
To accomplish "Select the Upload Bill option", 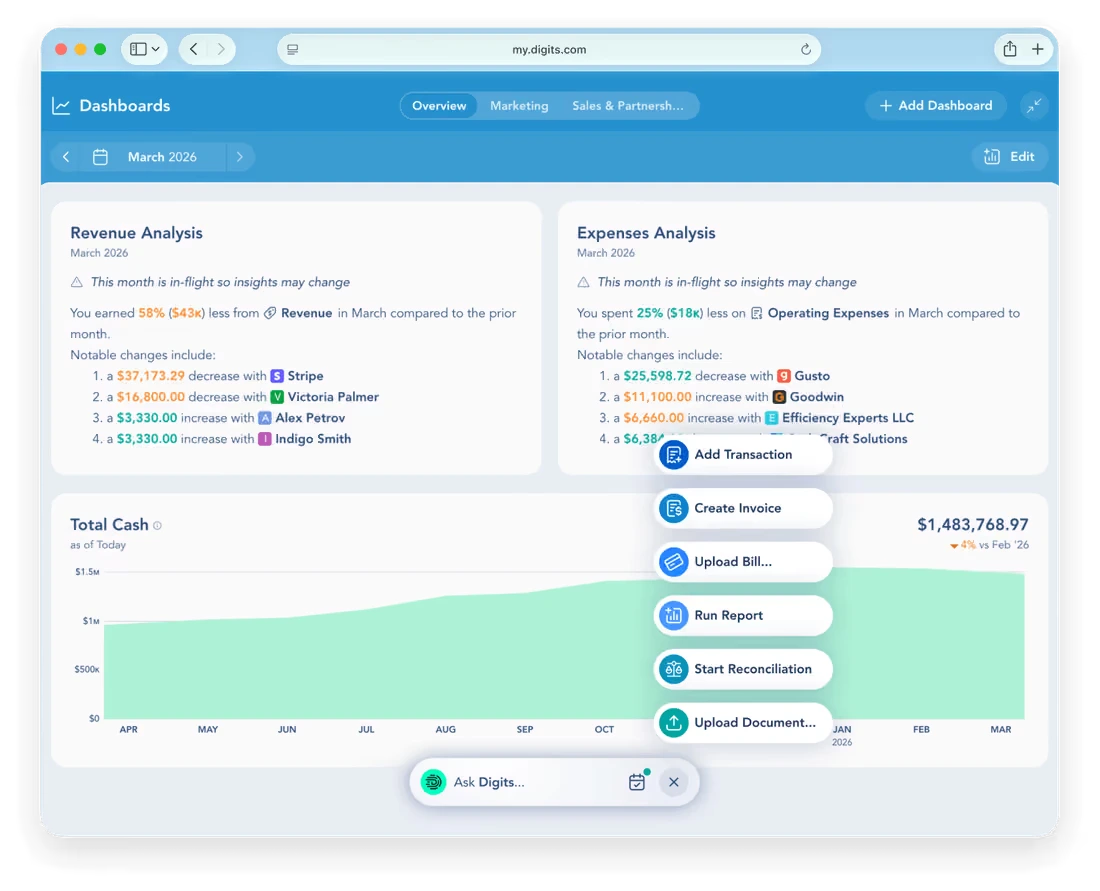I will coord(743,562).
